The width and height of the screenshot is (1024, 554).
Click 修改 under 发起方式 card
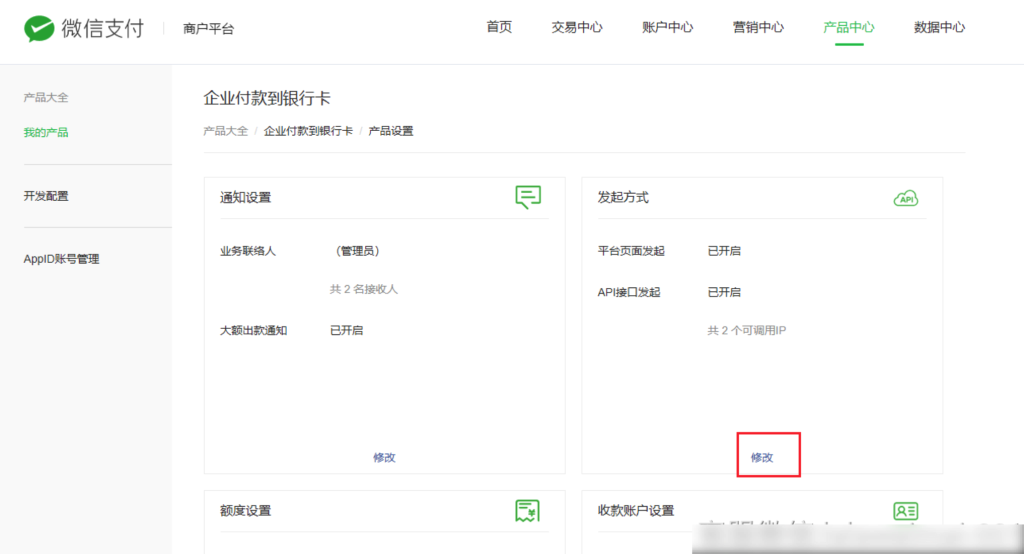762,457
